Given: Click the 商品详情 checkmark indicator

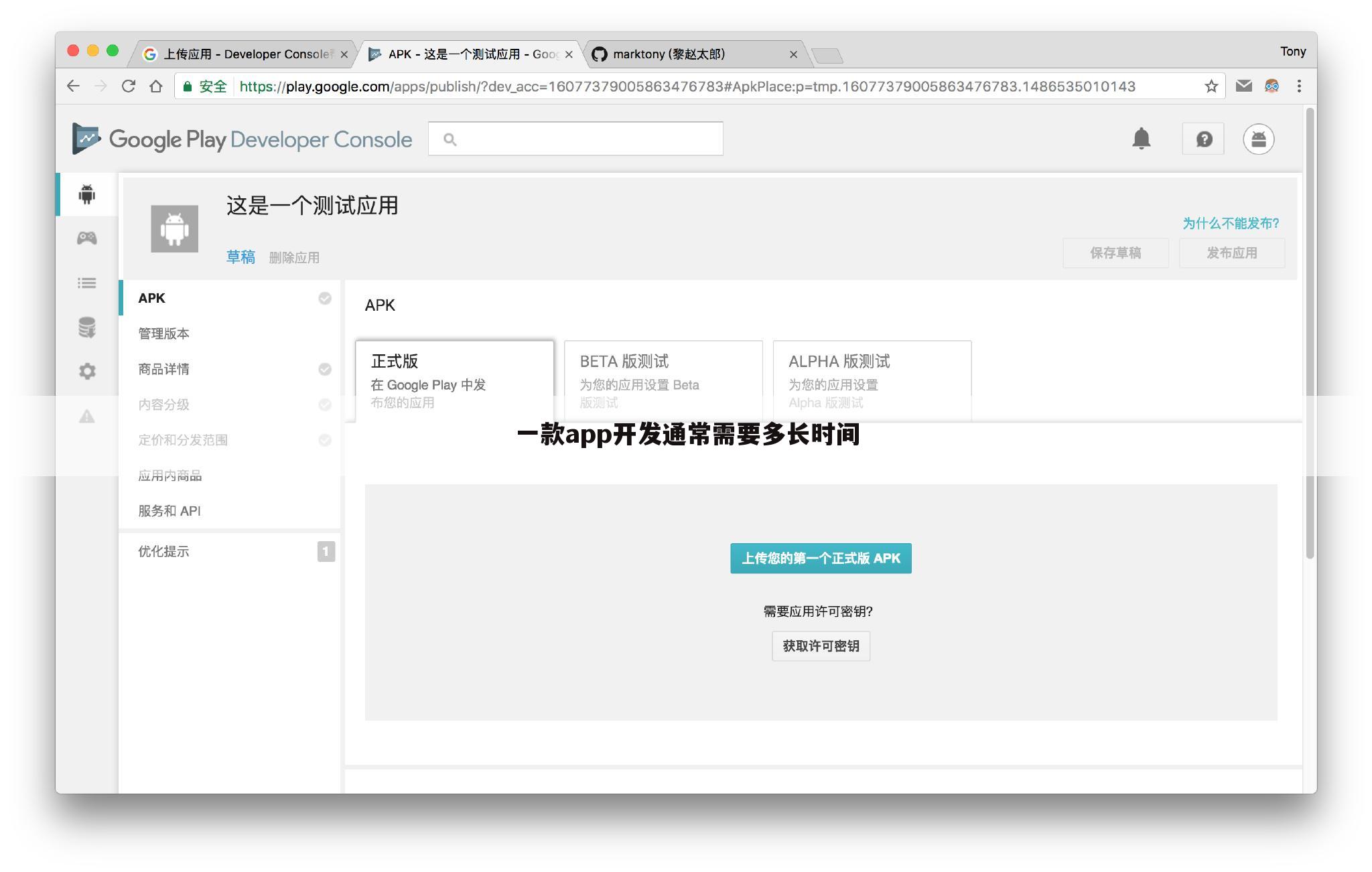Looking at the screenshot, I should [324, 369].
